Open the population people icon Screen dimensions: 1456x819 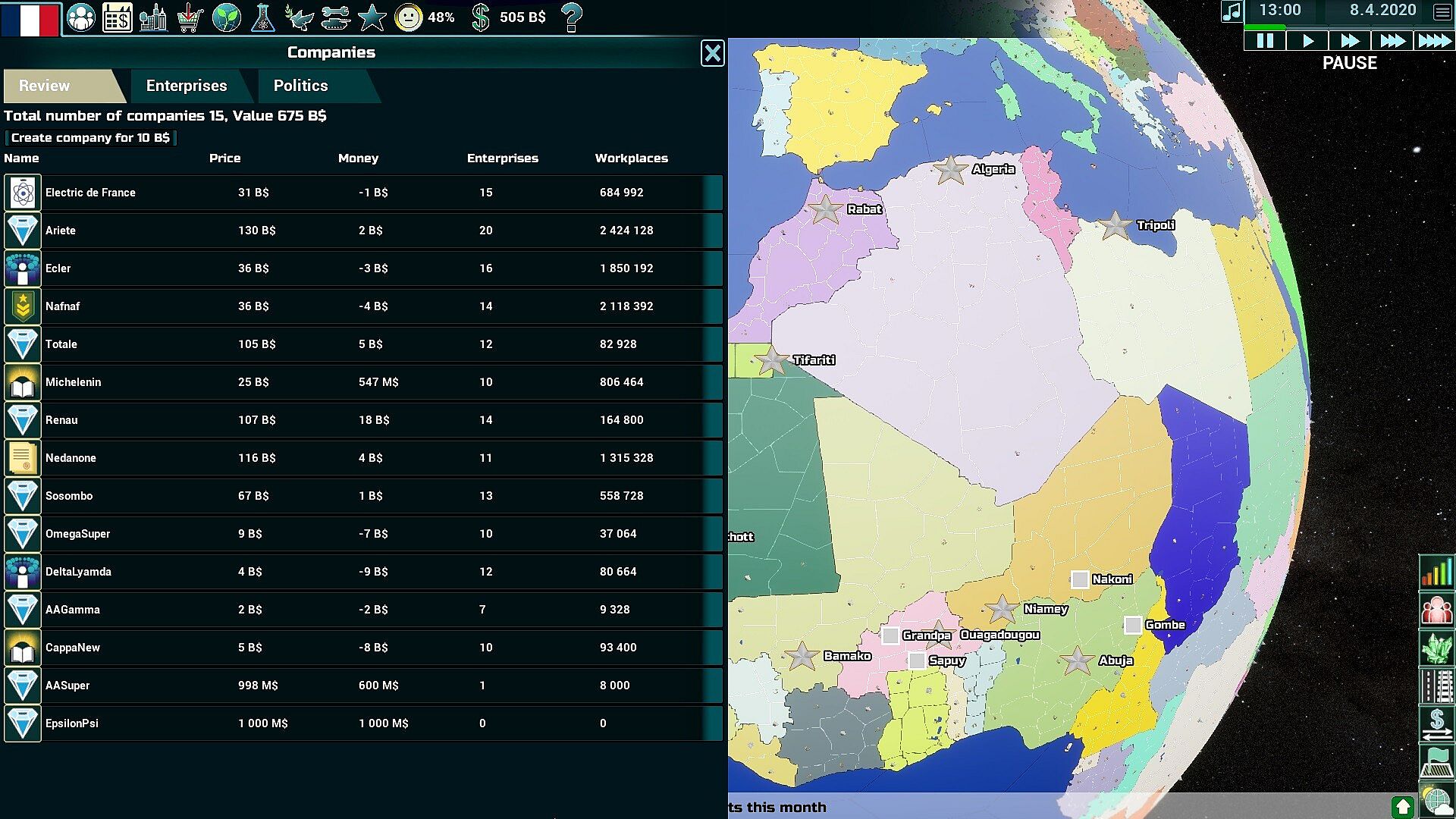80,17
